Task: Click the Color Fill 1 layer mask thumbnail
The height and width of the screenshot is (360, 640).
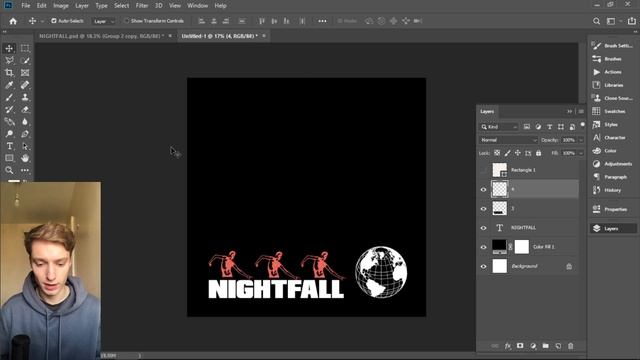Action: click(x=522, y=247)
